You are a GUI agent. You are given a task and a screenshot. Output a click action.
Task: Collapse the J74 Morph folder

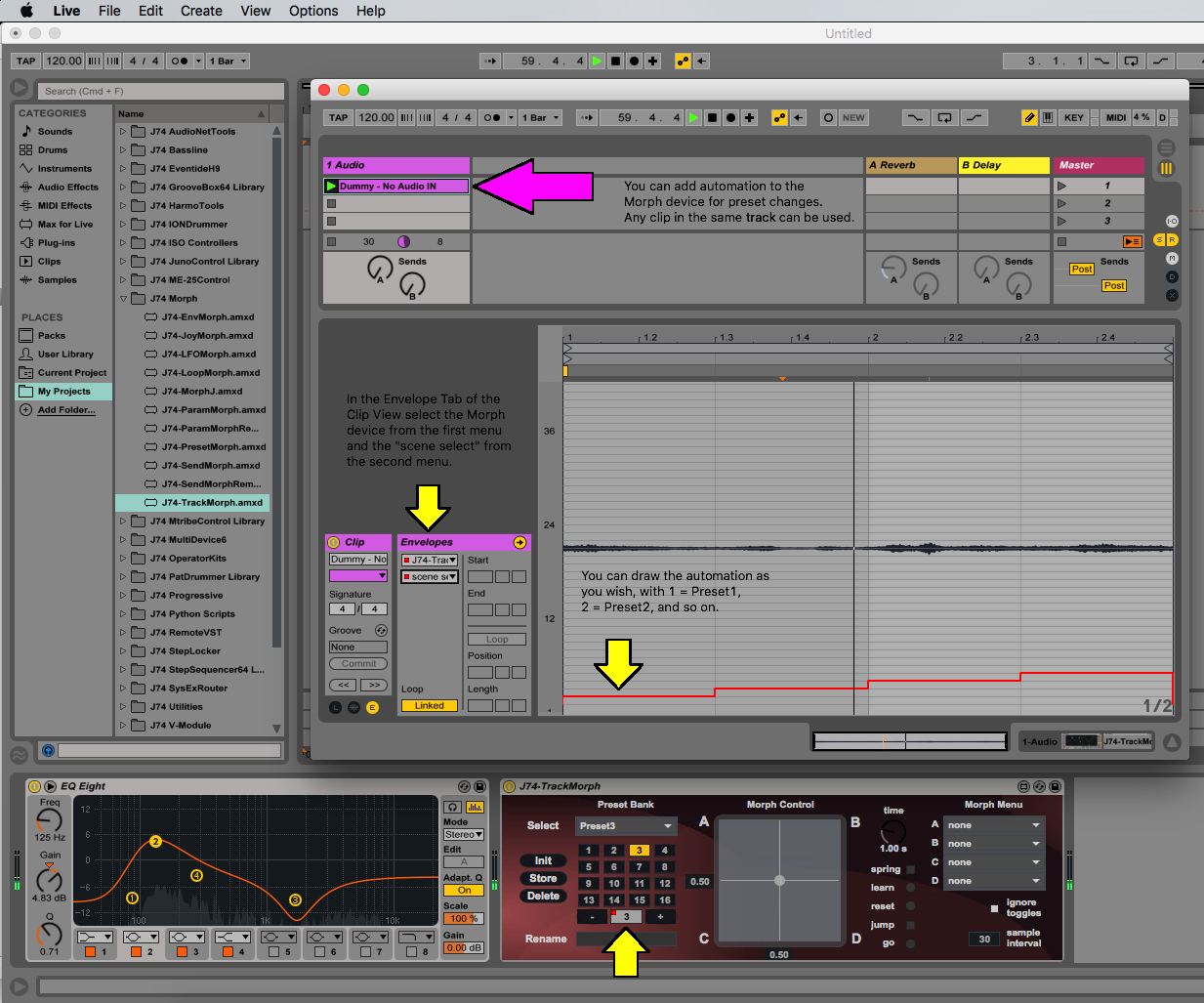pyautogui.click(x=123, y=299)
